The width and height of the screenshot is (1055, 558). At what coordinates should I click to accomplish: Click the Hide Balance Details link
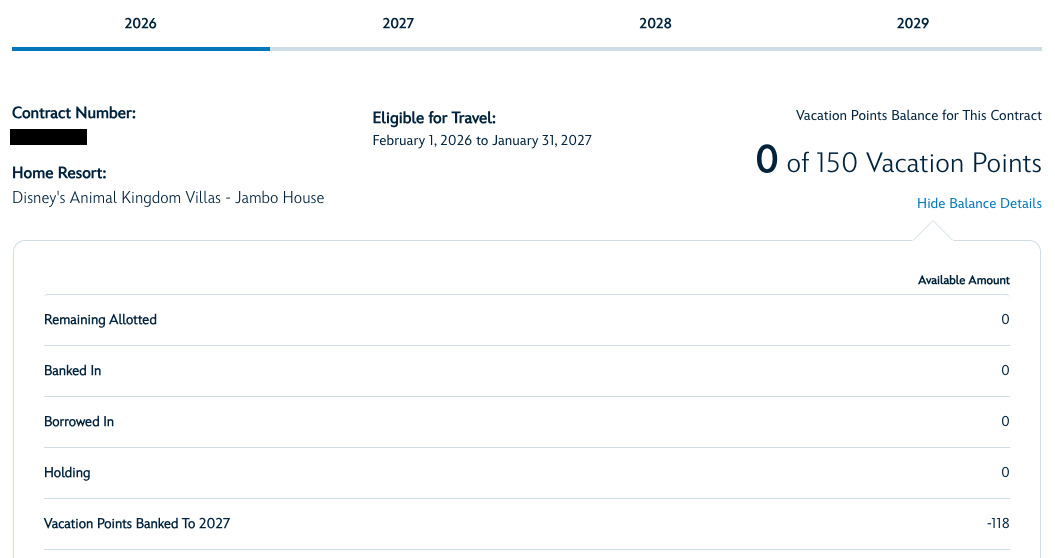pos(979,203)
